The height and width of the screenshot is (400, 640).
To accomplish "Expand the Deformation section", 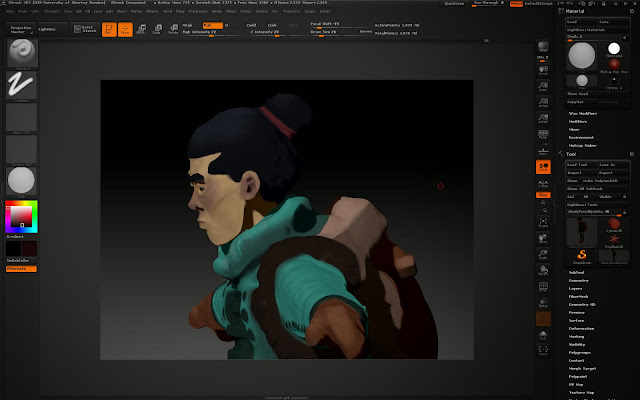I will coord(581,329).
